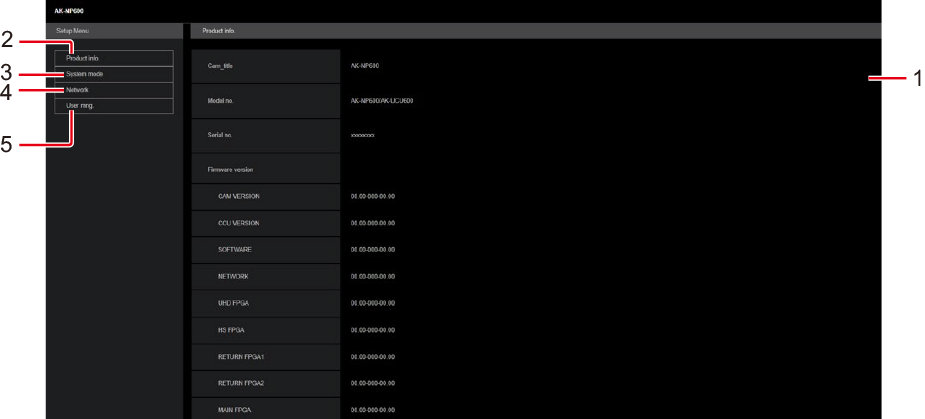This screenshot has width=925, height=419.
Task: Select the Cam_title label cell
Action: click(266, 66)
